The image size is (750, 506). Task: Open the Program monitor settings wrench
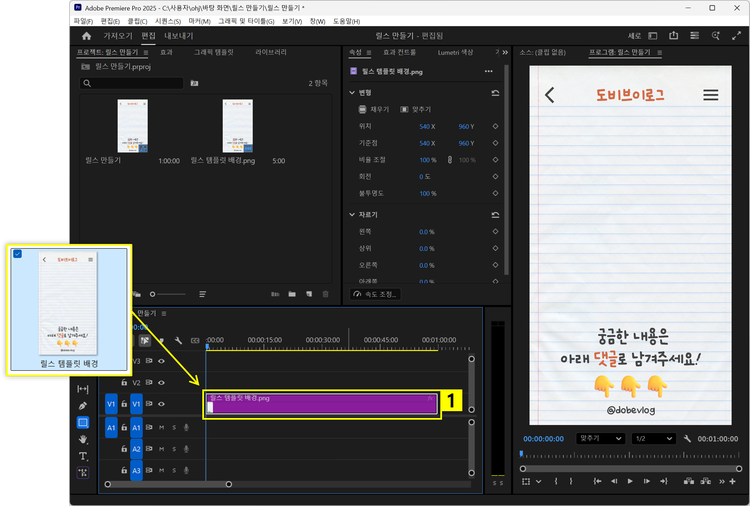click(x=687, y=439)
